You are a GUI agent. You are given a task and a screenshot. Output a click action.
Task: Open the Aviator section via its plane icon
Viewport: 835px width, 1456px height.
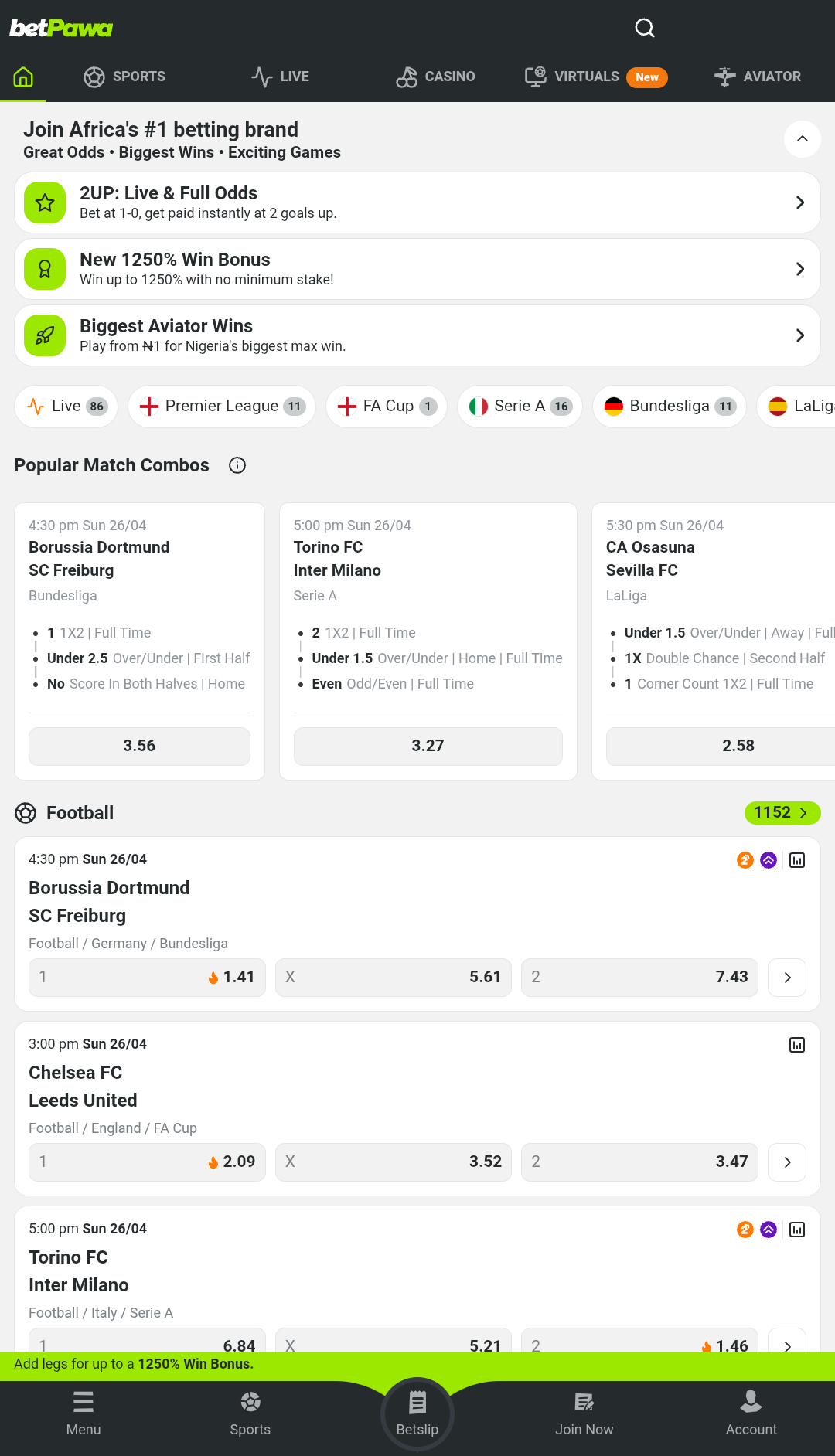724,77
